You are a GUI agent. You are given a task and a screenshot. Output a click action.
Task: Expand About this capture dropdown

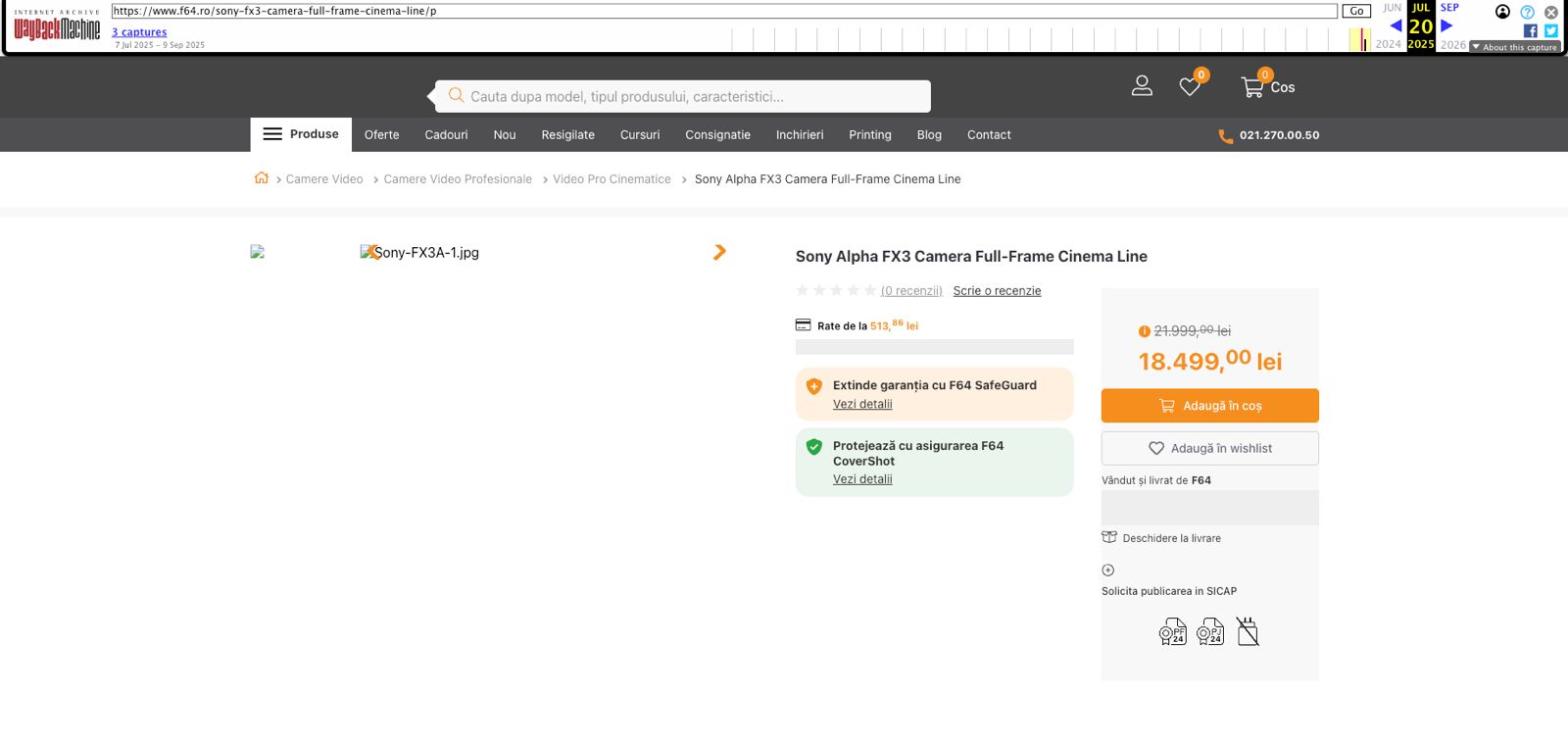[x=1514, y=47]
